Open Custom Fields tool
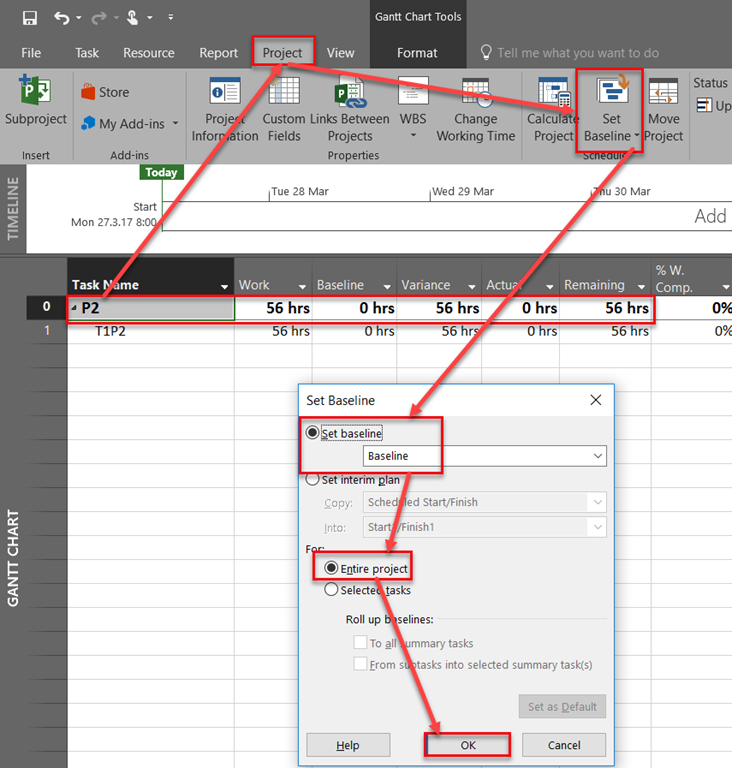Viewport: 732px width, 768px height. [x=284, y=92]
